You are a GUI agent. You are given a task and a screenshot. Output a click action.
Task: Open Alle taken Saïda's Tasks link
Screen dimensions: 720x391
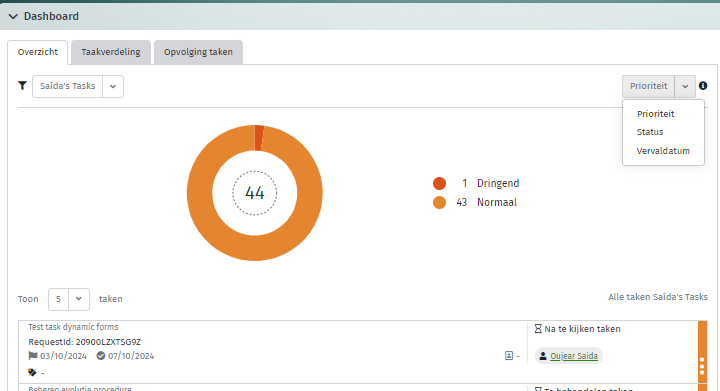658,297
